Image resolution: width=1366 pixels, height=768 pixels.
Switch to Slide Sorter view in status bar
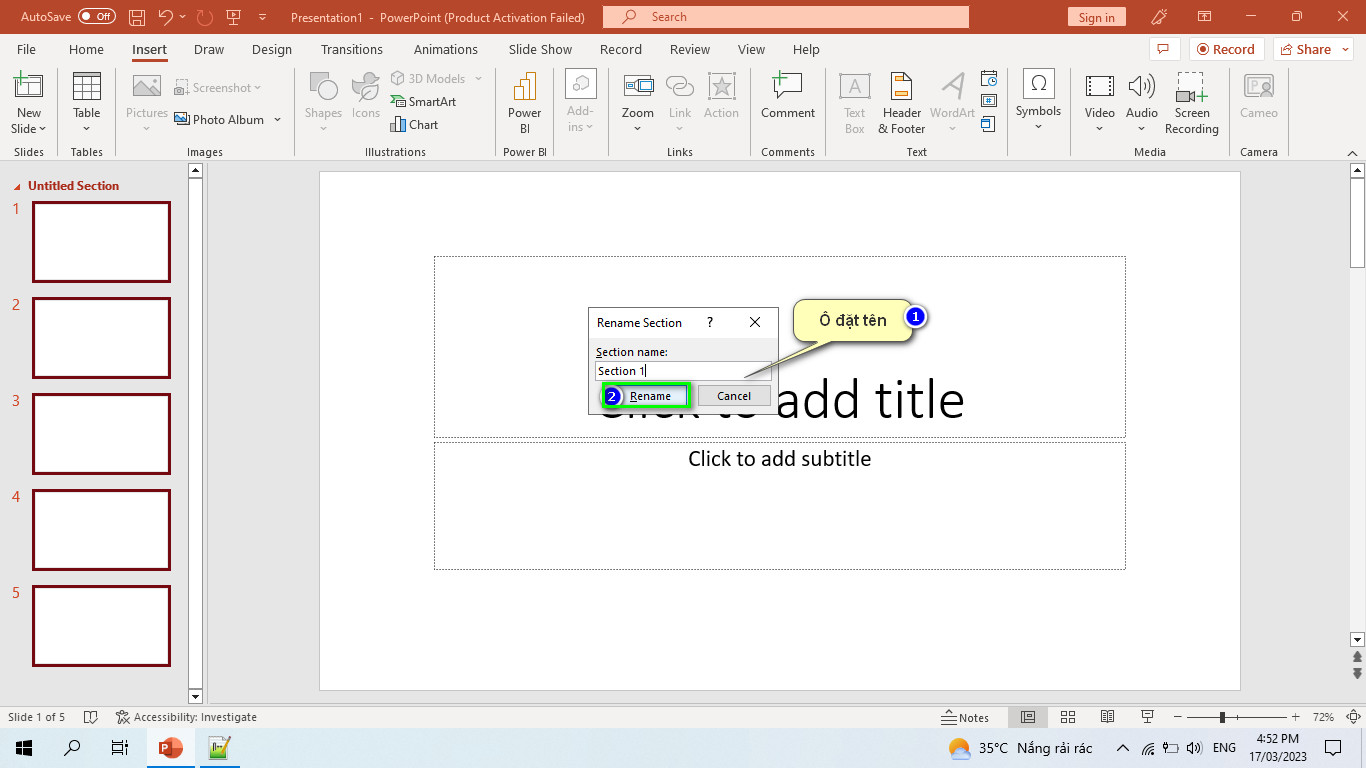pos(1068,717)
